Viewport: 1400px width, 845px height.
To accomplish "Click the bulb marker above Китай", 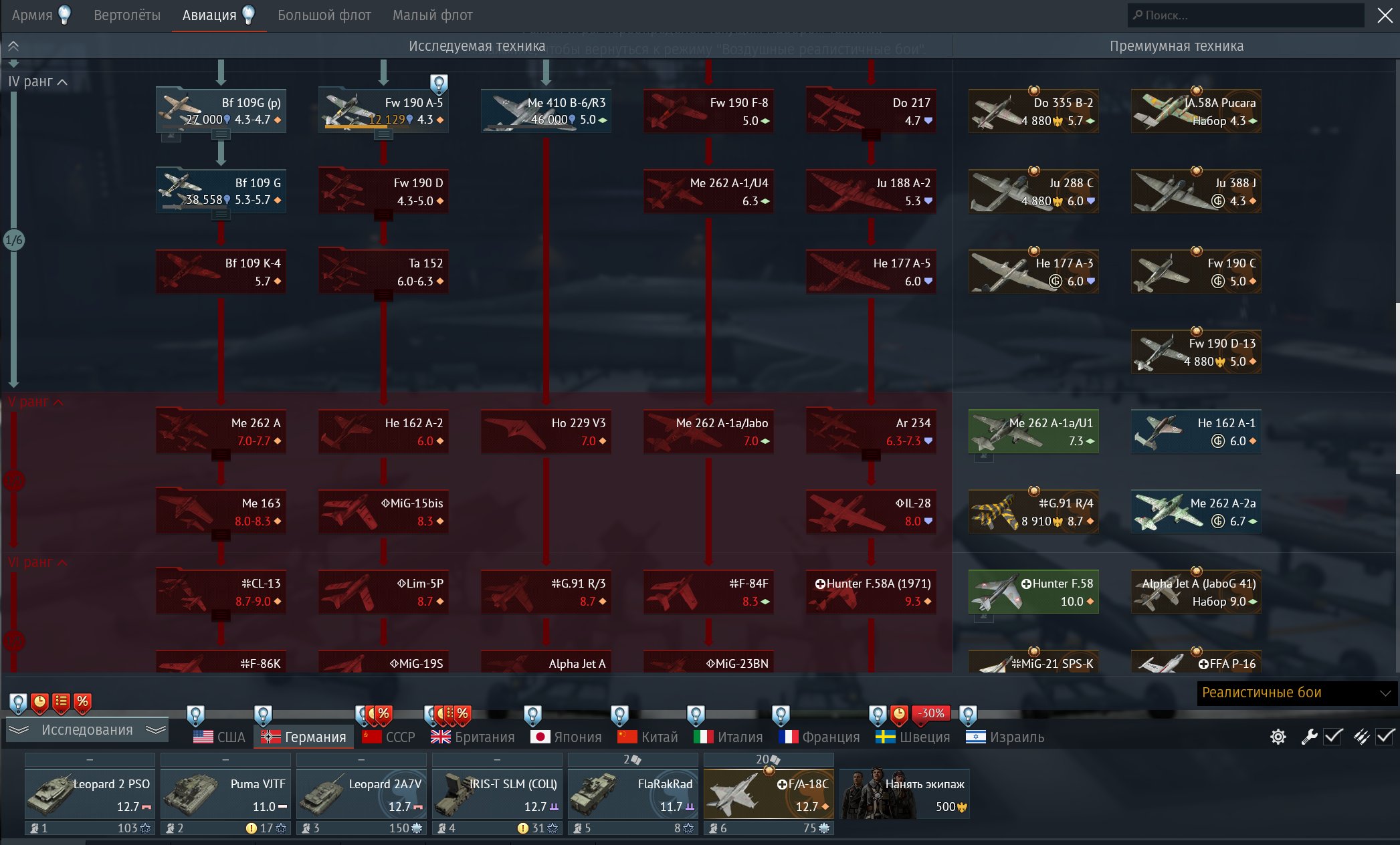I will click(x=620, y=715).
